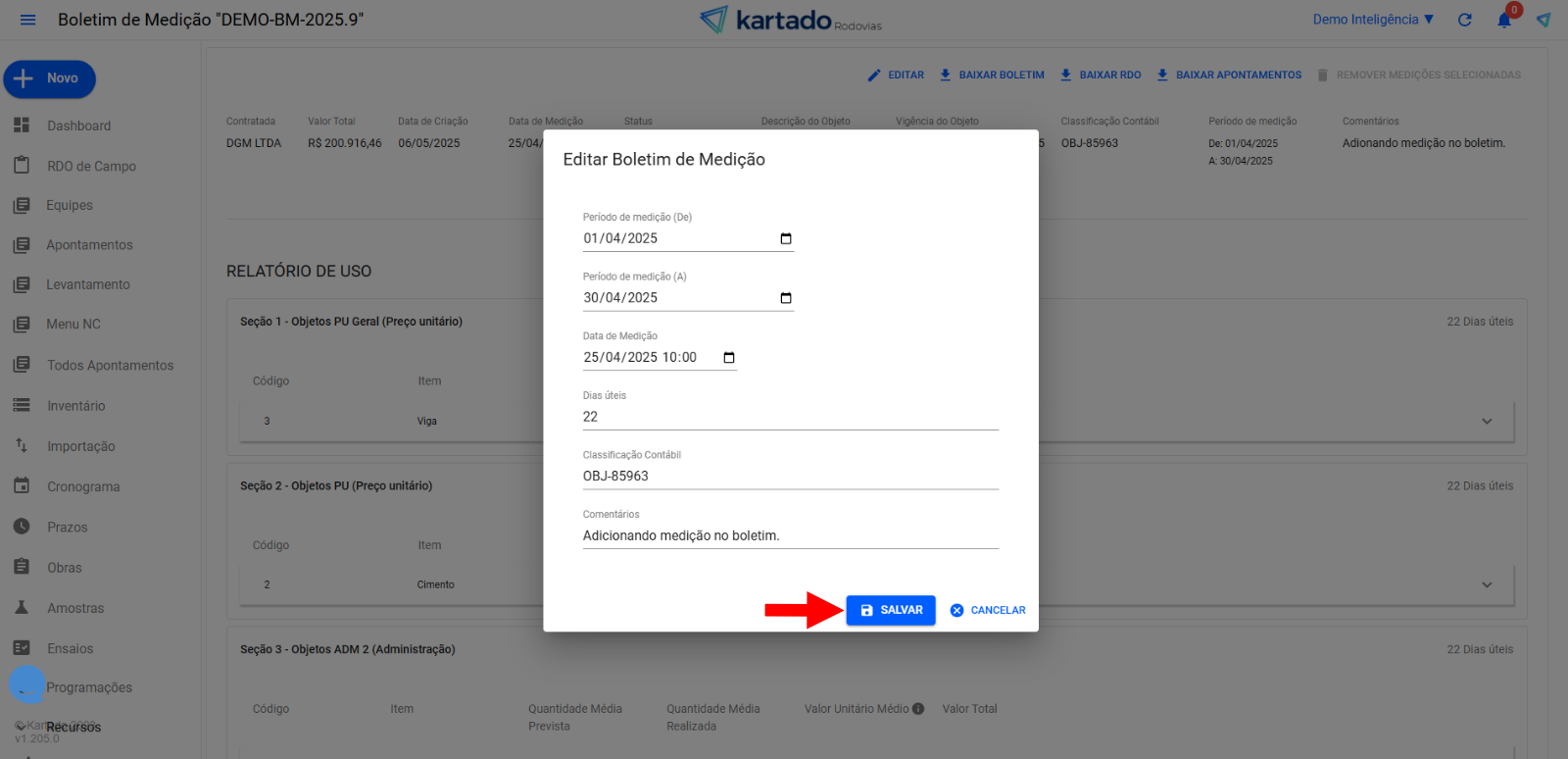
Task: Click the refresh icon in header
Action: click(x=1464, y=20)
